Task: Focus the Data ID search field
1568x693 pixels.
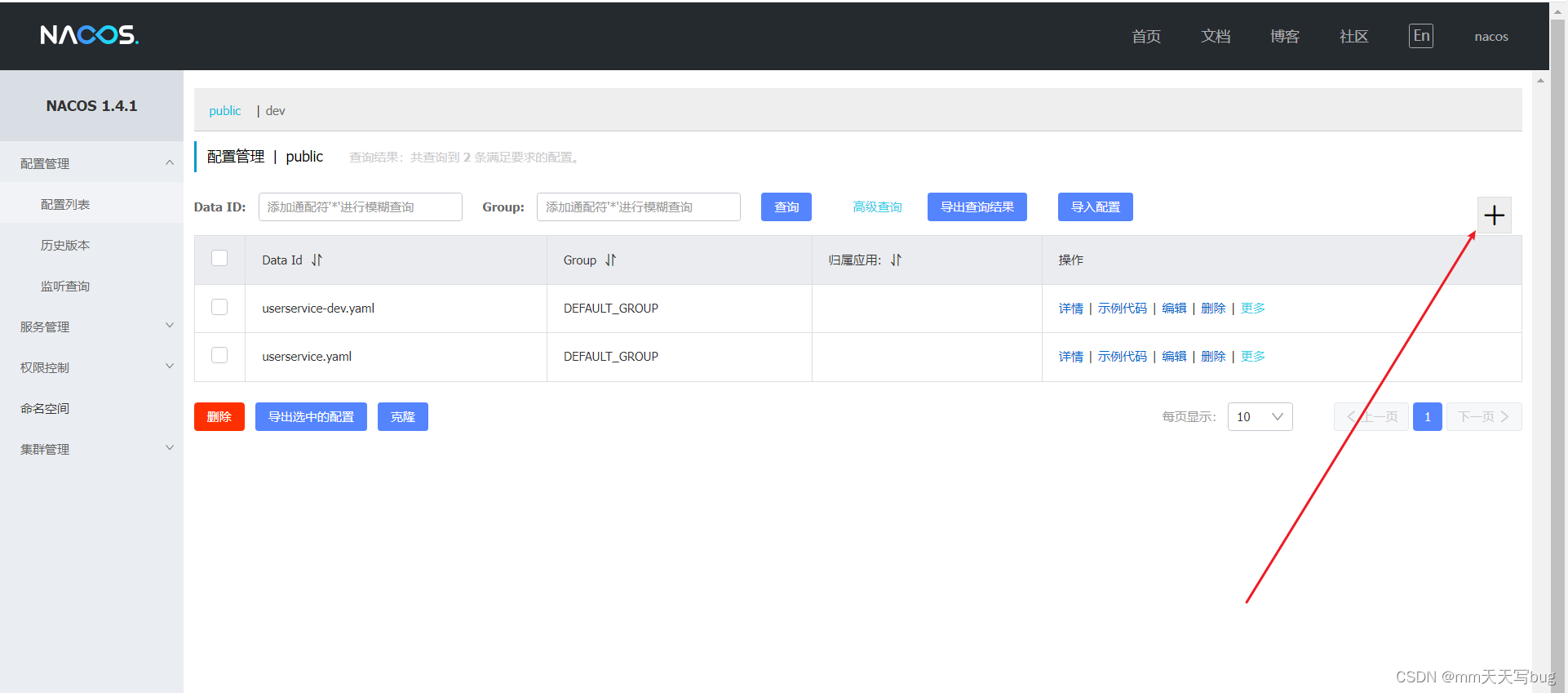Action: pos(361,207)
